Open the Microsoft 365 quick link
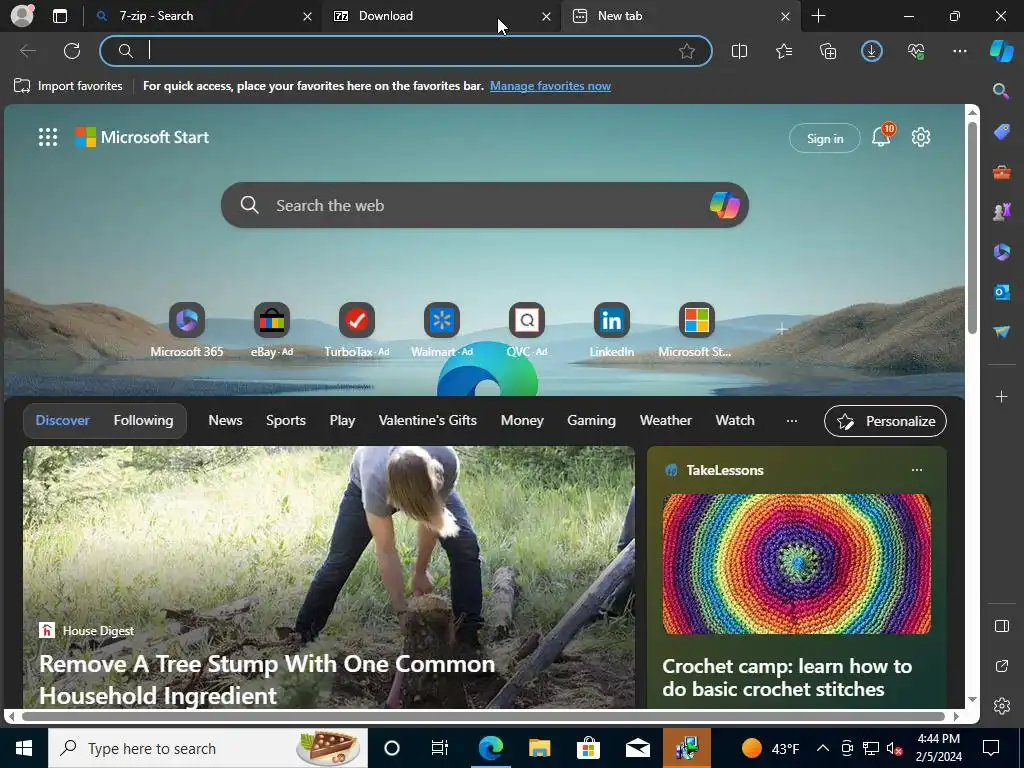Viewport: 1024px width, 768px height. [187, 330]
